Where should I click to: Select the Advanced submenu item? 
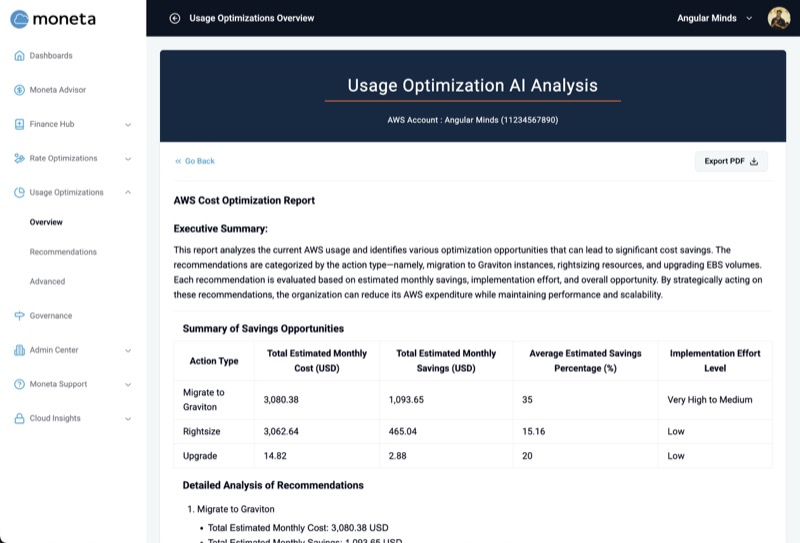(x=47, y=281)
